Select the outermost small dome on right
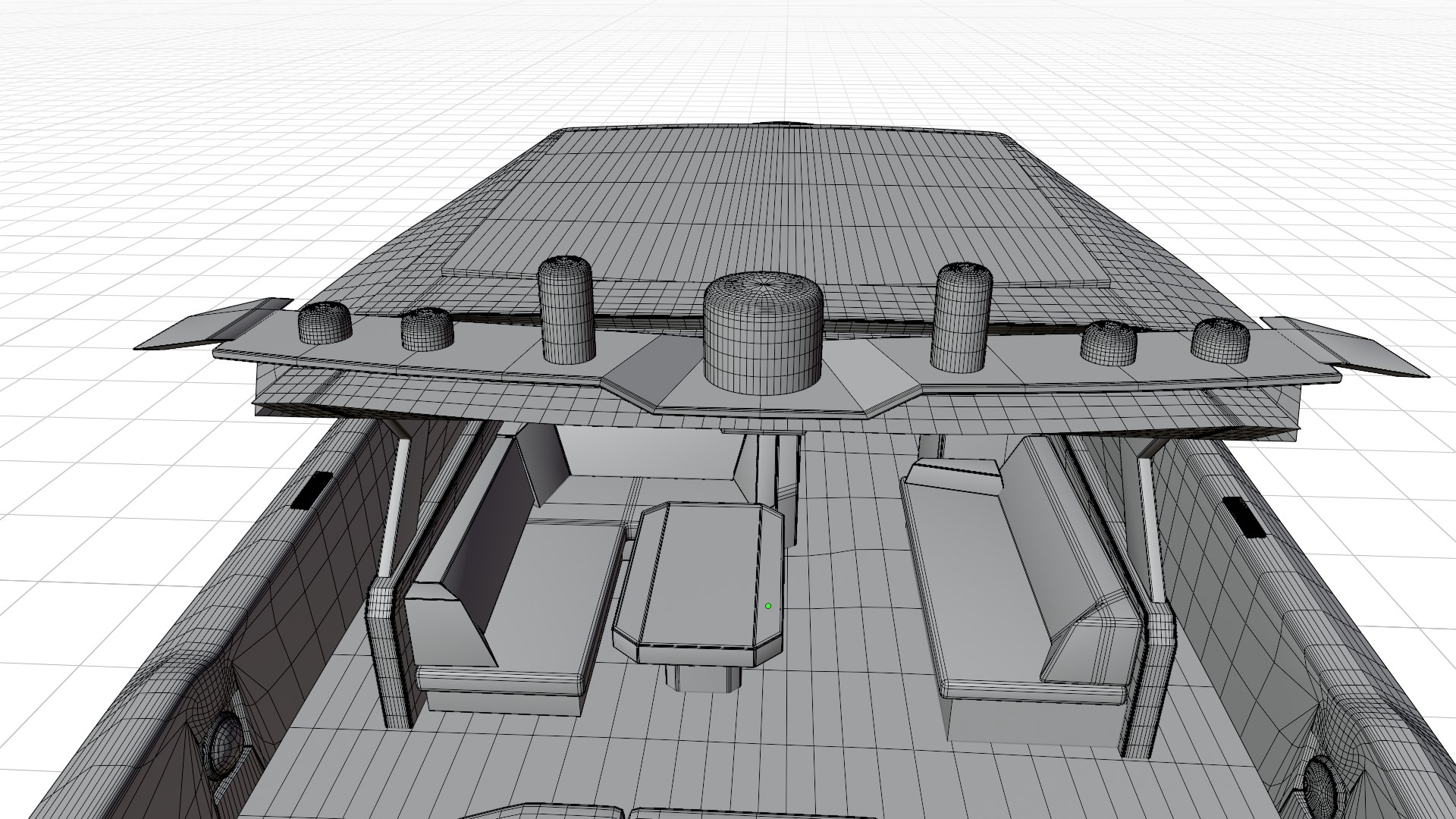1456x819 pixels. [1220, 341]
